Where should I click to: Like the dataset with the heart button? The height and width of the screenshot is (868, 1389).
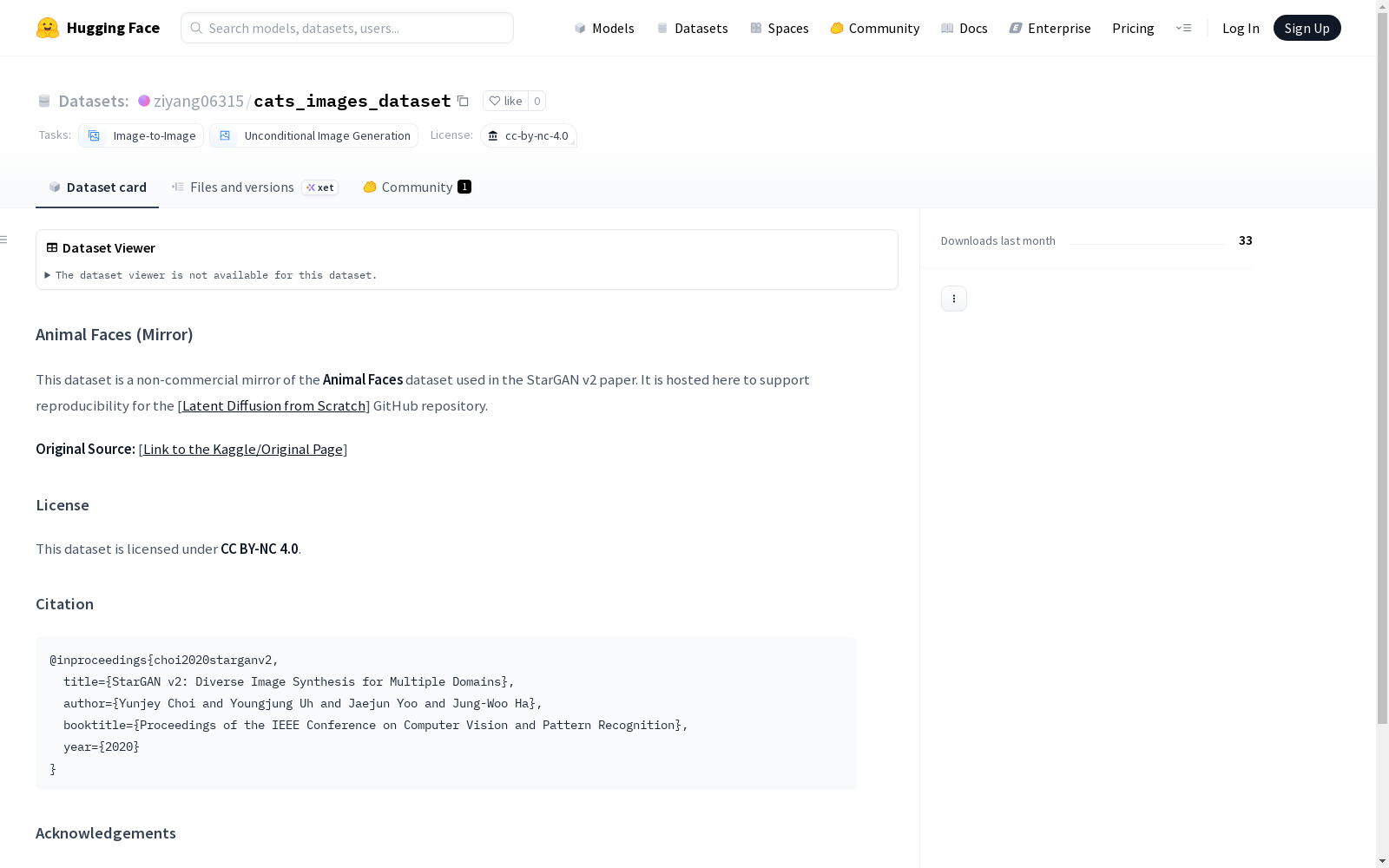pos(505,101)
